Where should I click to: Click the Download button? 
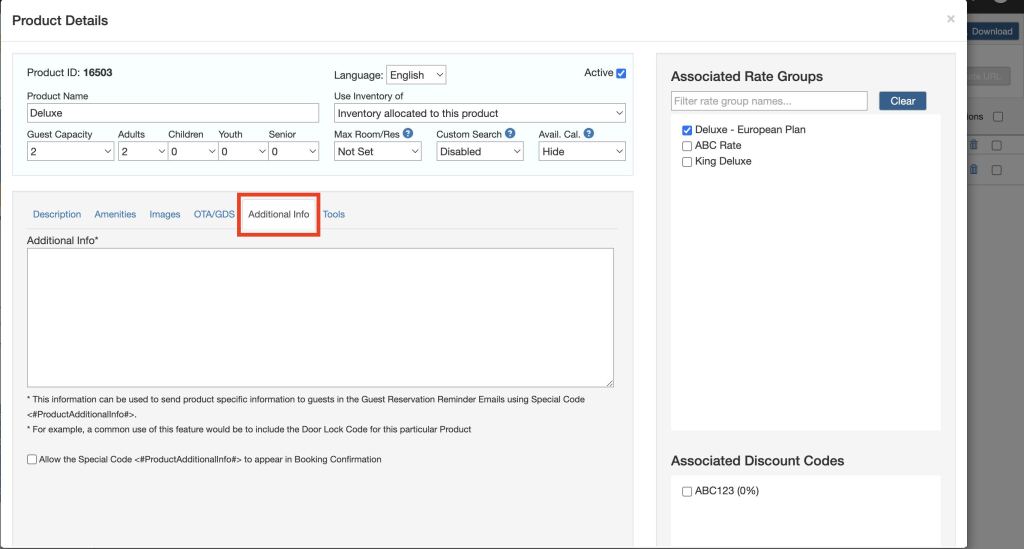point(992,31)
